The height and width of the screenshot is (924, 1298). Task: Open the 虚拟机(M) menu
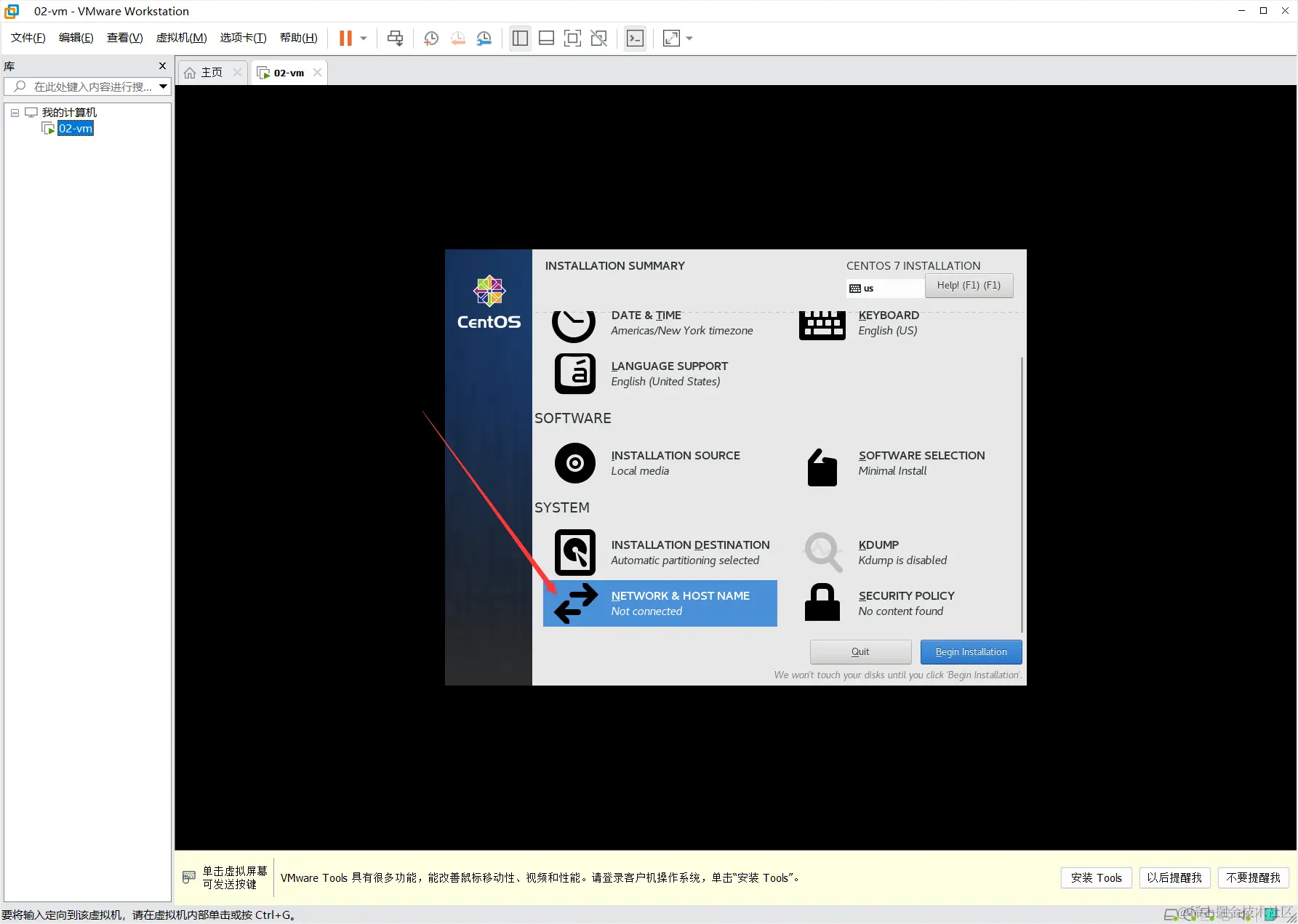[x=181, y=38]
